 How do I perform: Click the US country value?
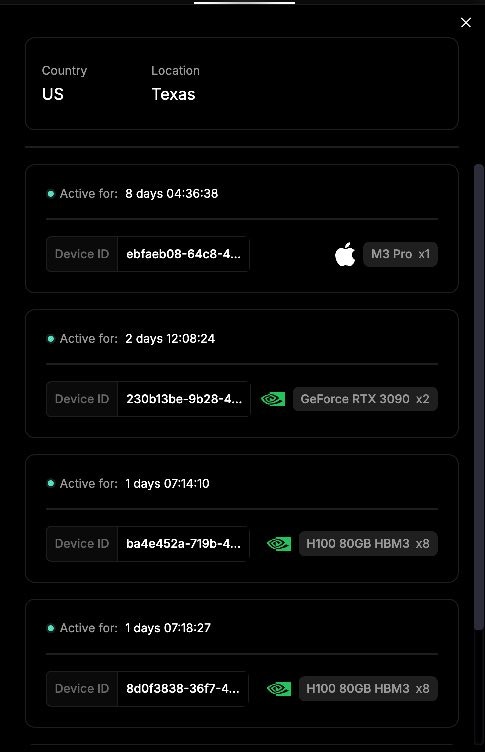click(x=53, y=94)
